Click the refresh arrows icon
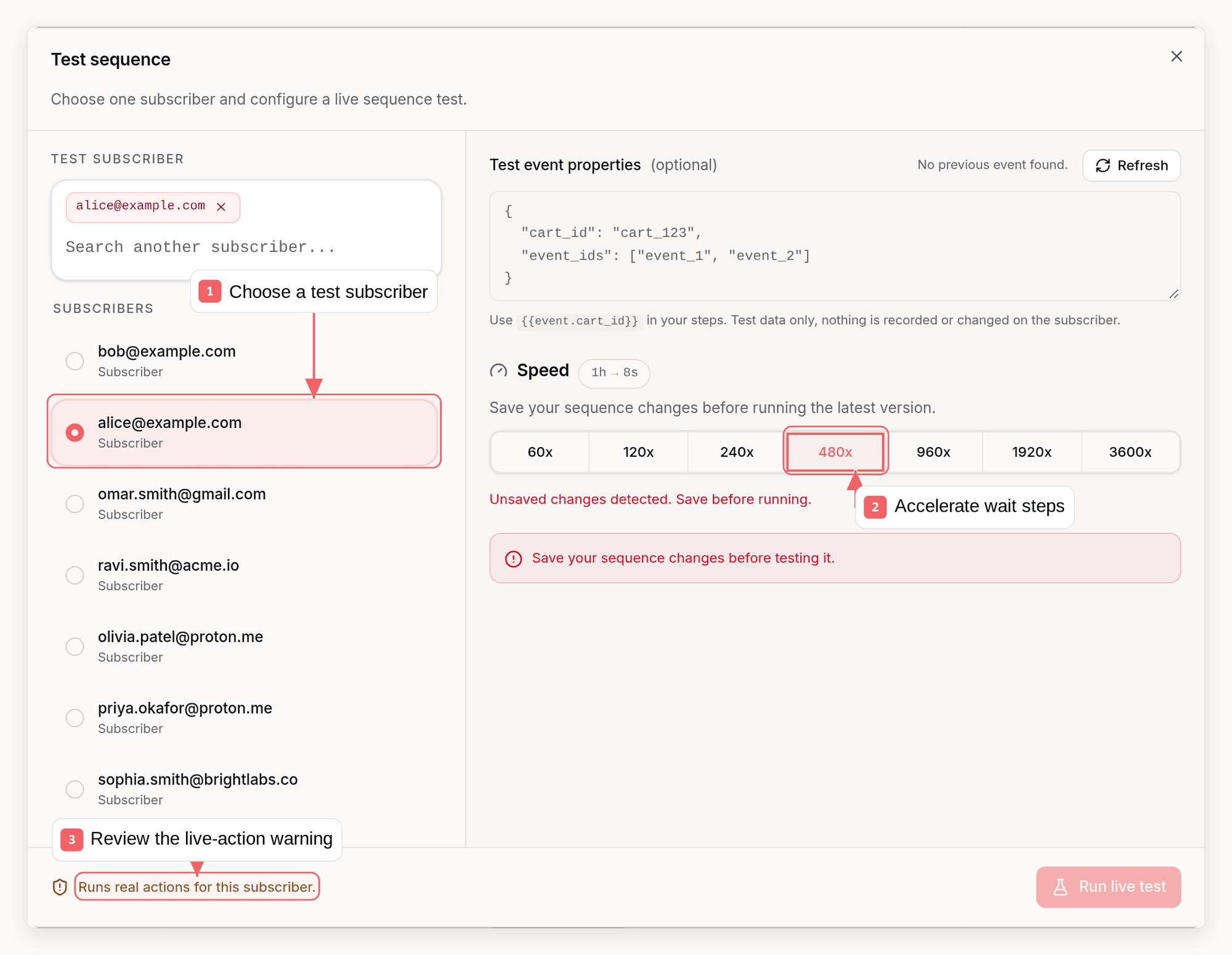1232x955 pixels. tap(1103, 166)
